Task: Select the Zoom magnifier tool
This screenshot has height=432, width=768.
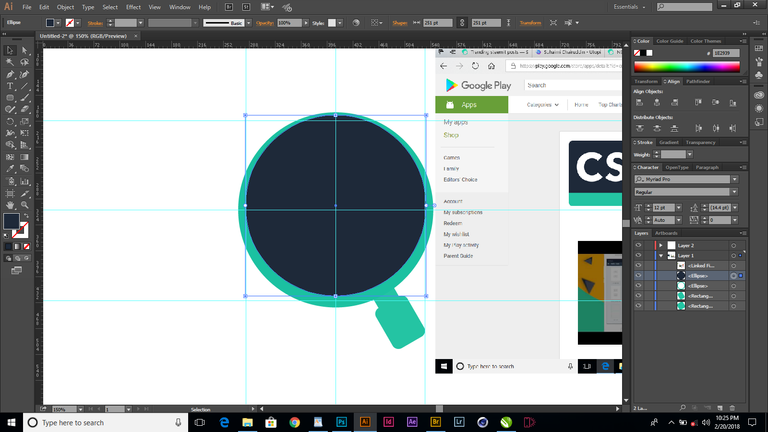Action: pyautogui.click(x=24, y=205)
